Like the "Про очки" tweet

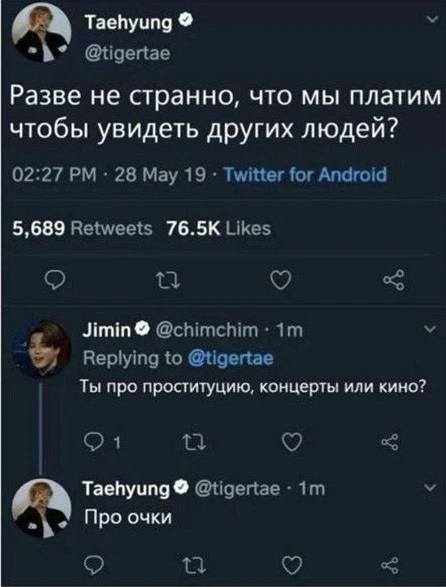(291, 565)
